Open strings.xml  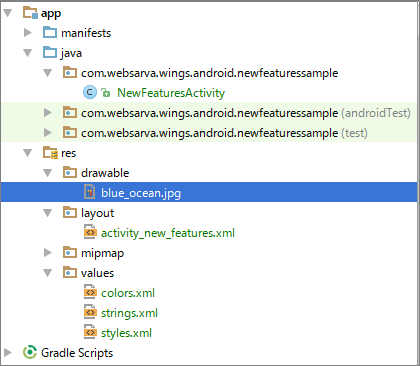coord(129,313)
